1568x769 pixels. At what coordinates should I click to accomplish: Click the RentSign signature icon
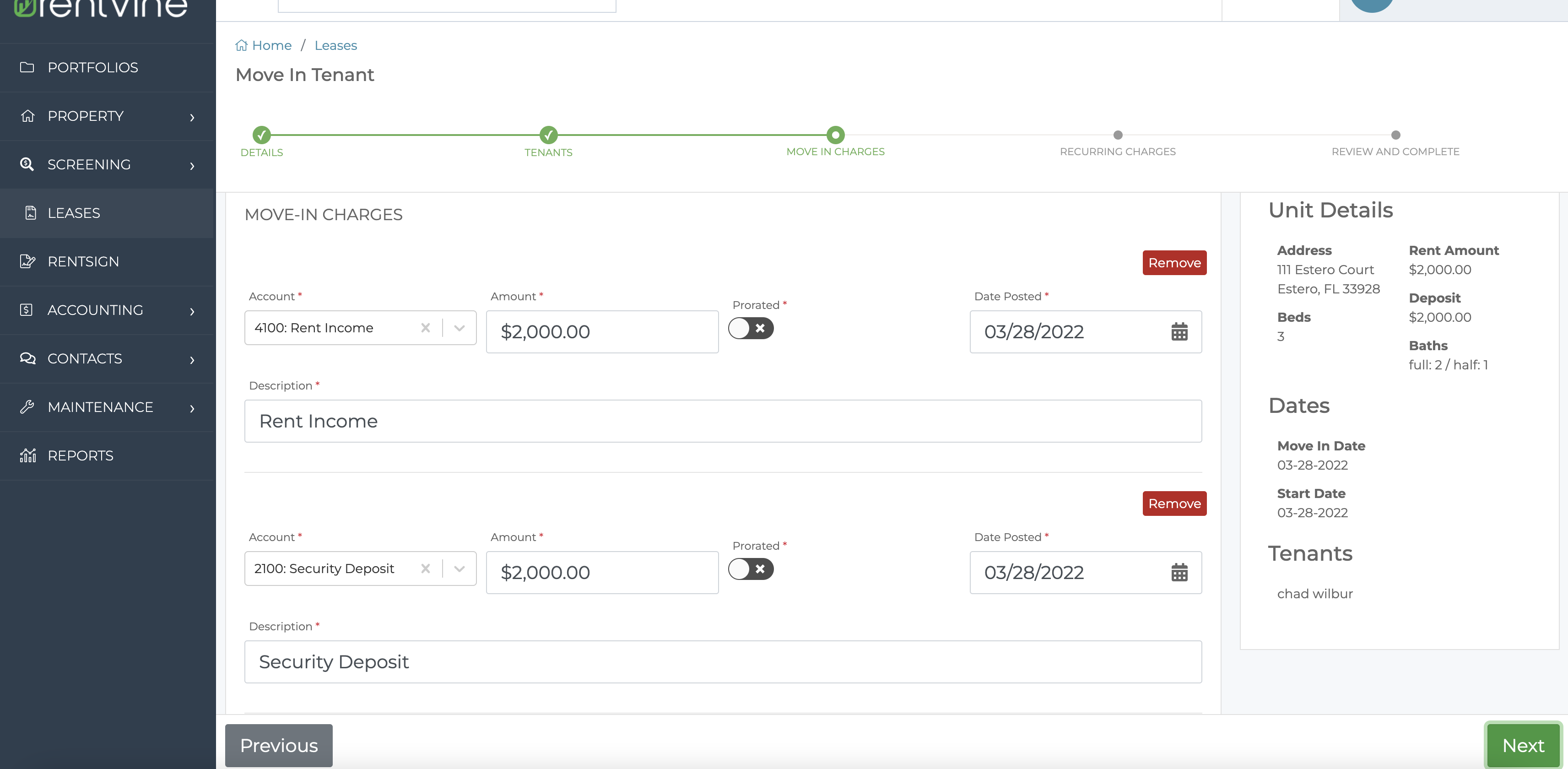27,261
